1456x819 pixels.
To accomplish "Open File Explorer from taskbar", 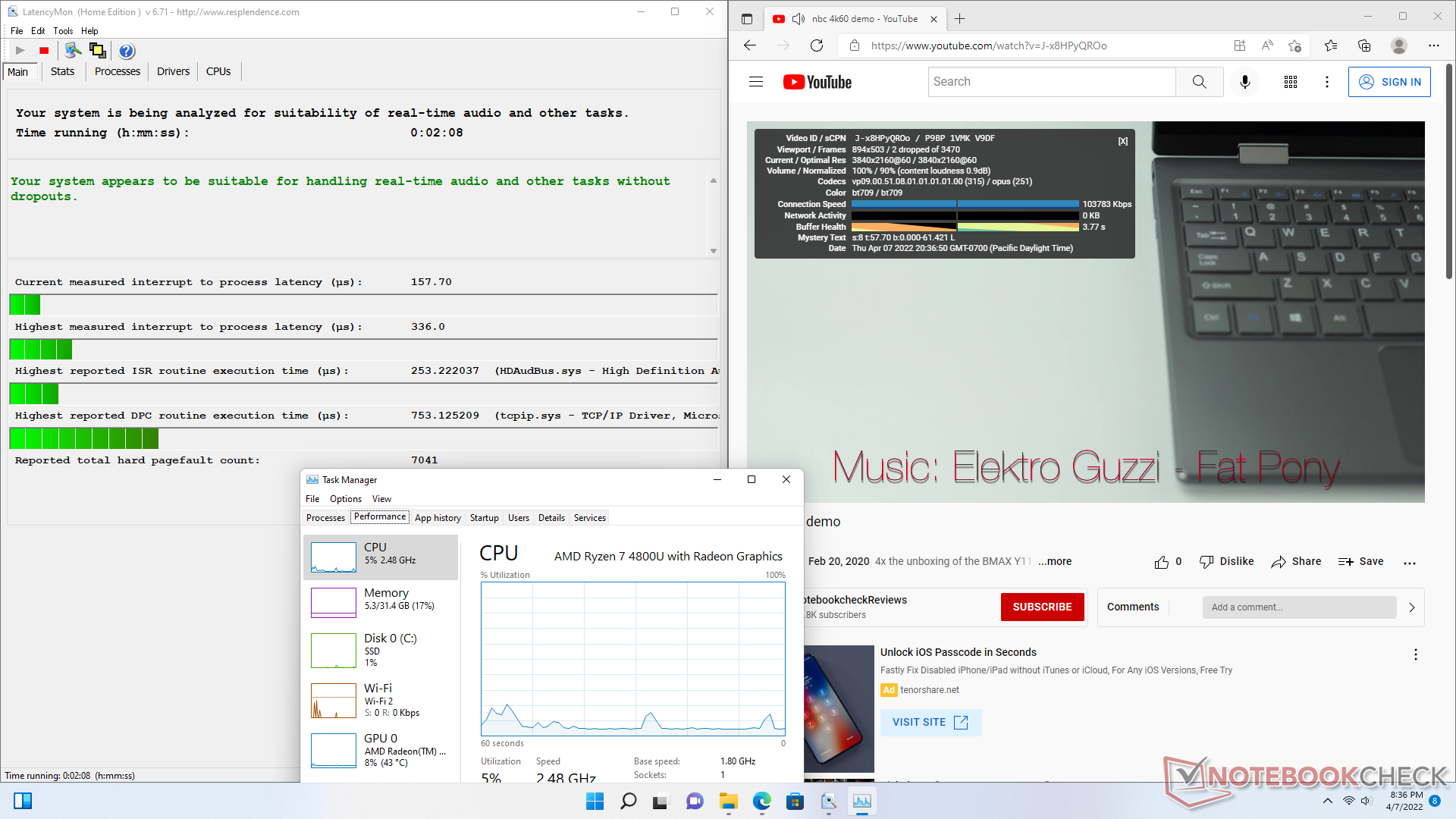I will tap(729, 801).
